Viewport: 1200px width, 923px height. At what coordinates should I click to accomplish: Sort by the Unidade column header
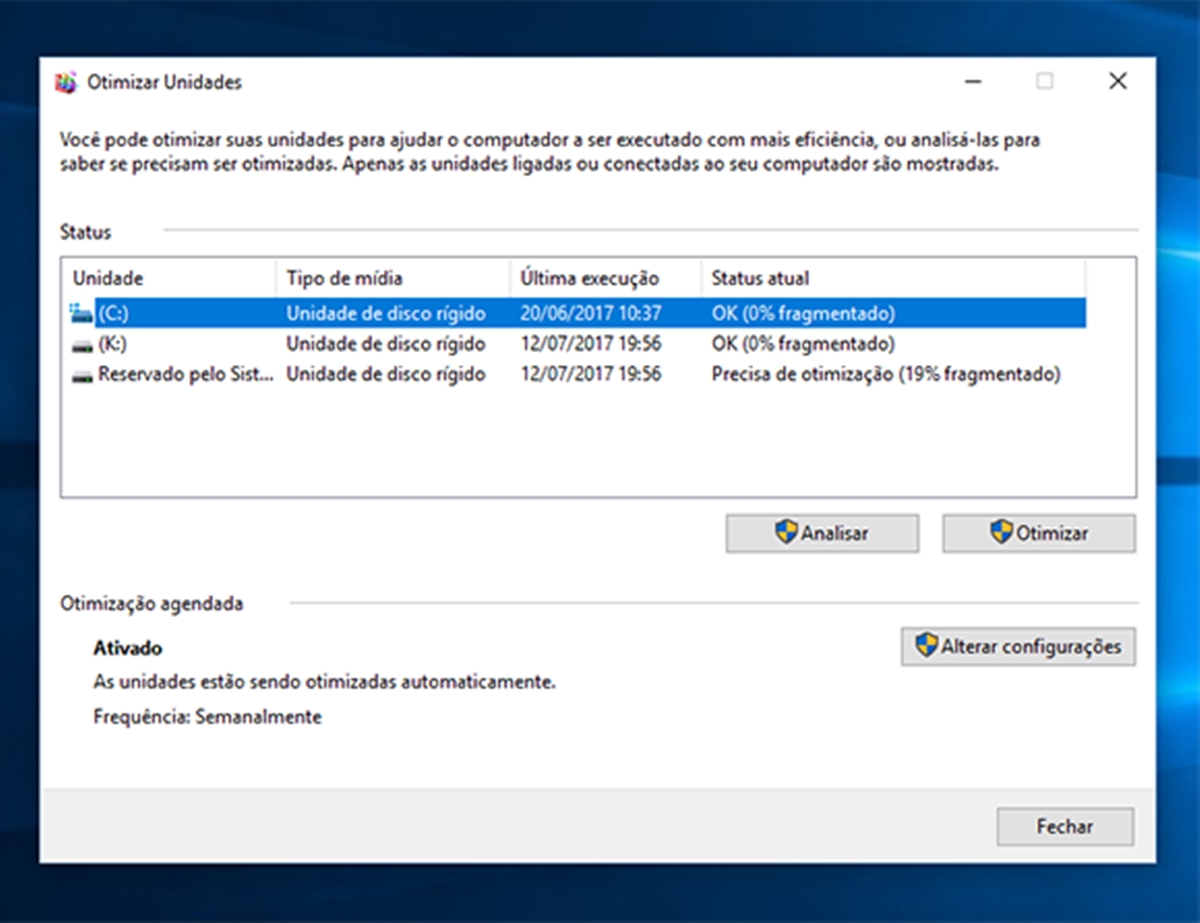point(169,277)
